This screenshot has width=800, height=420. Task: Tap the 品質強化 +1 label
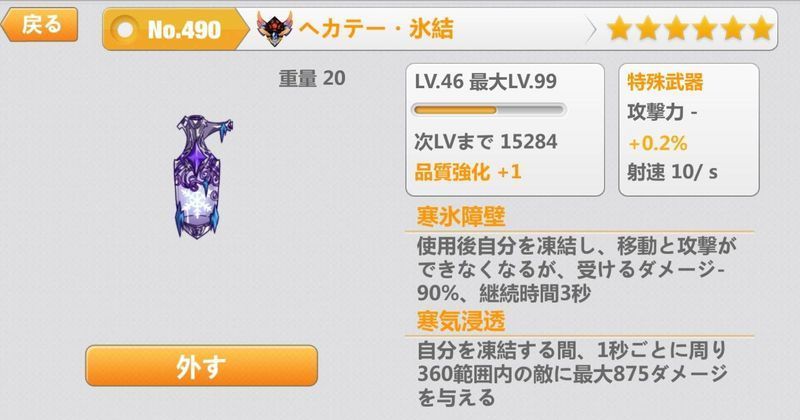coord(468,172)
